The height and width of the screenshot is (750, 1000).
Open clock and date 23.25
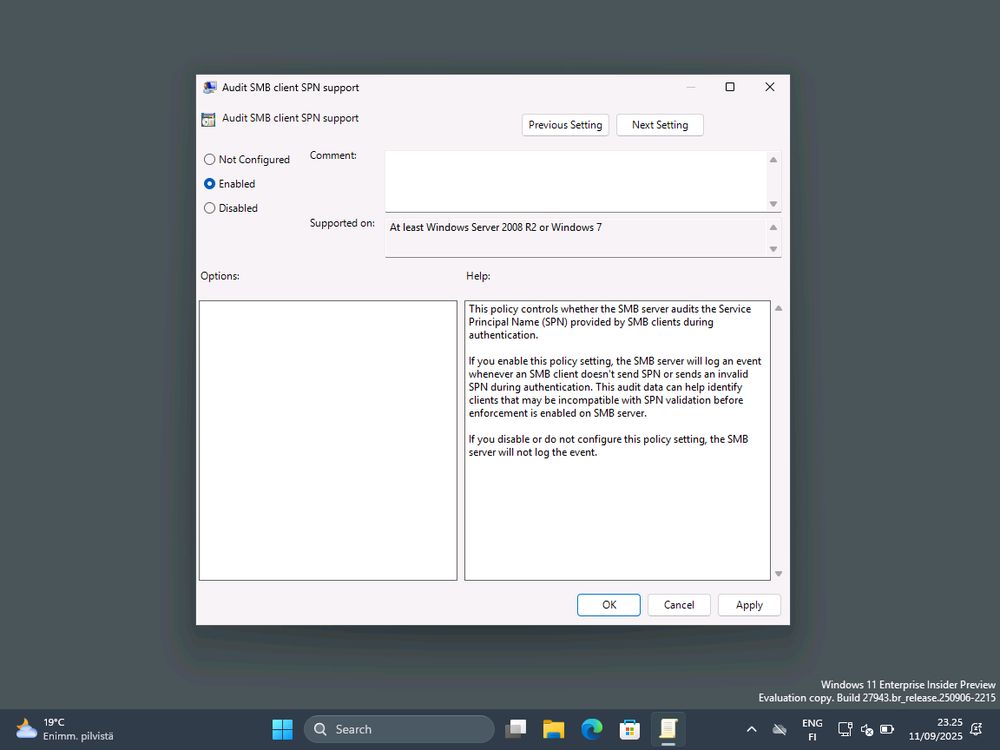935,729
